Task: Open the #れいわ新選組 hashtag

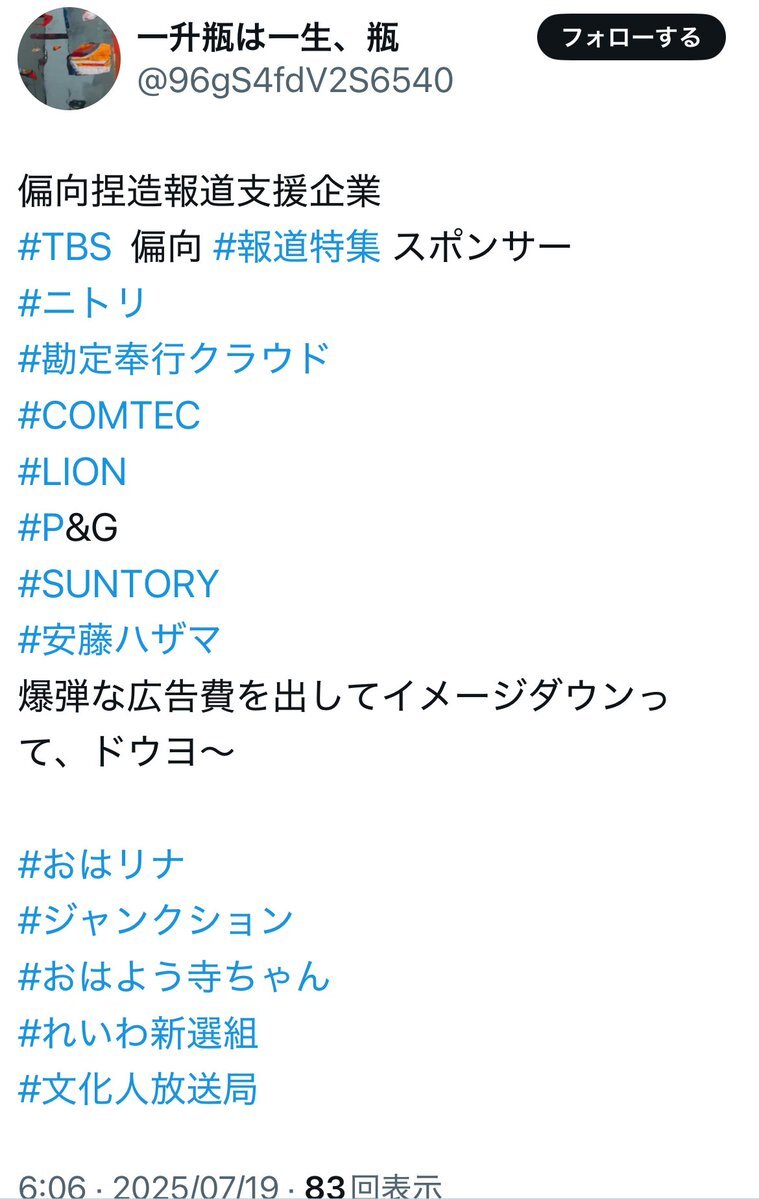Action: pyautogui.click(x=138, y=1033)
